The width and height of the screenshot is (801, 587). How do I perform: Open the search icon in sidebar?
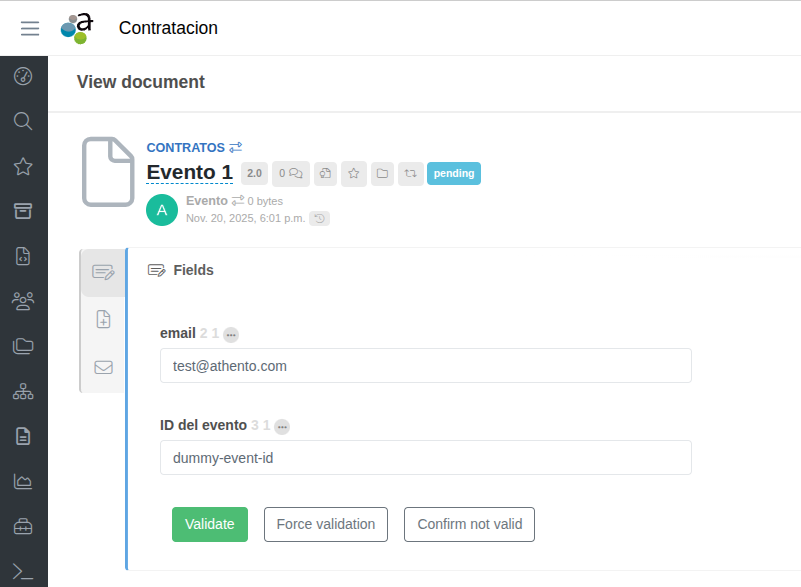23,121
